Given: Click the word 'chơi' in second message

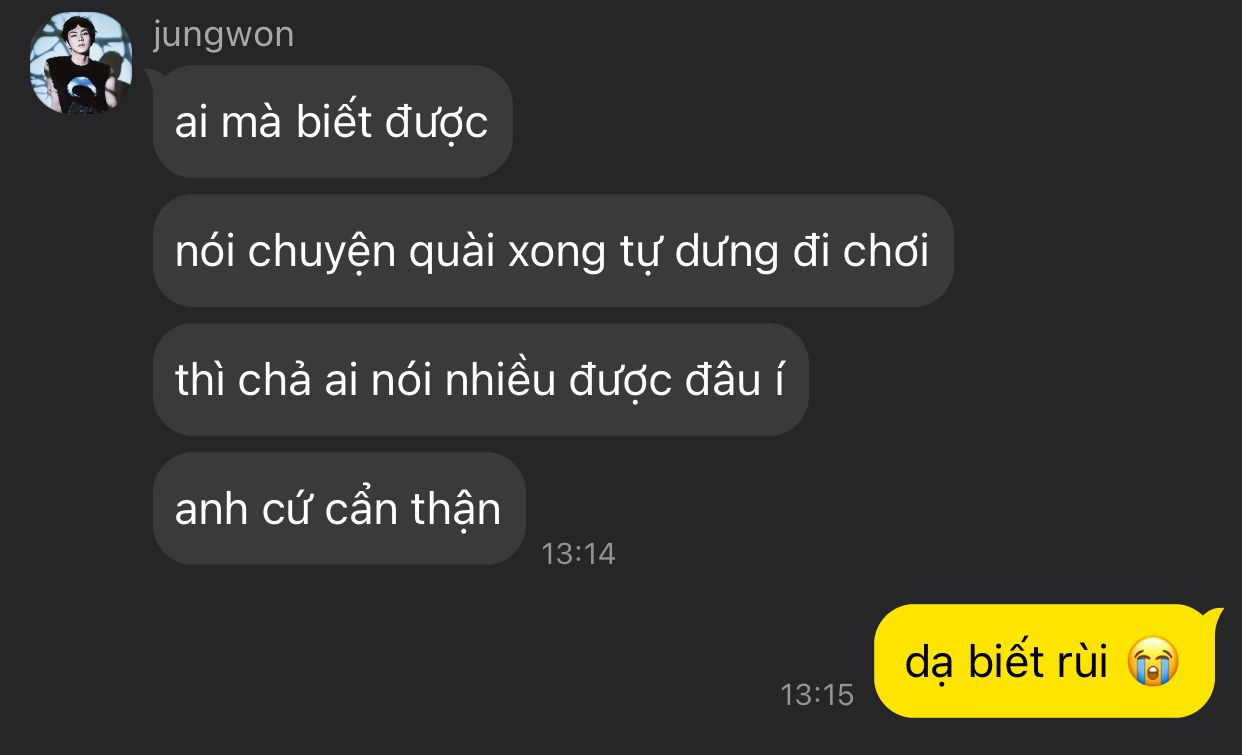Looking at the screenshot, I should tap(886, 251).
